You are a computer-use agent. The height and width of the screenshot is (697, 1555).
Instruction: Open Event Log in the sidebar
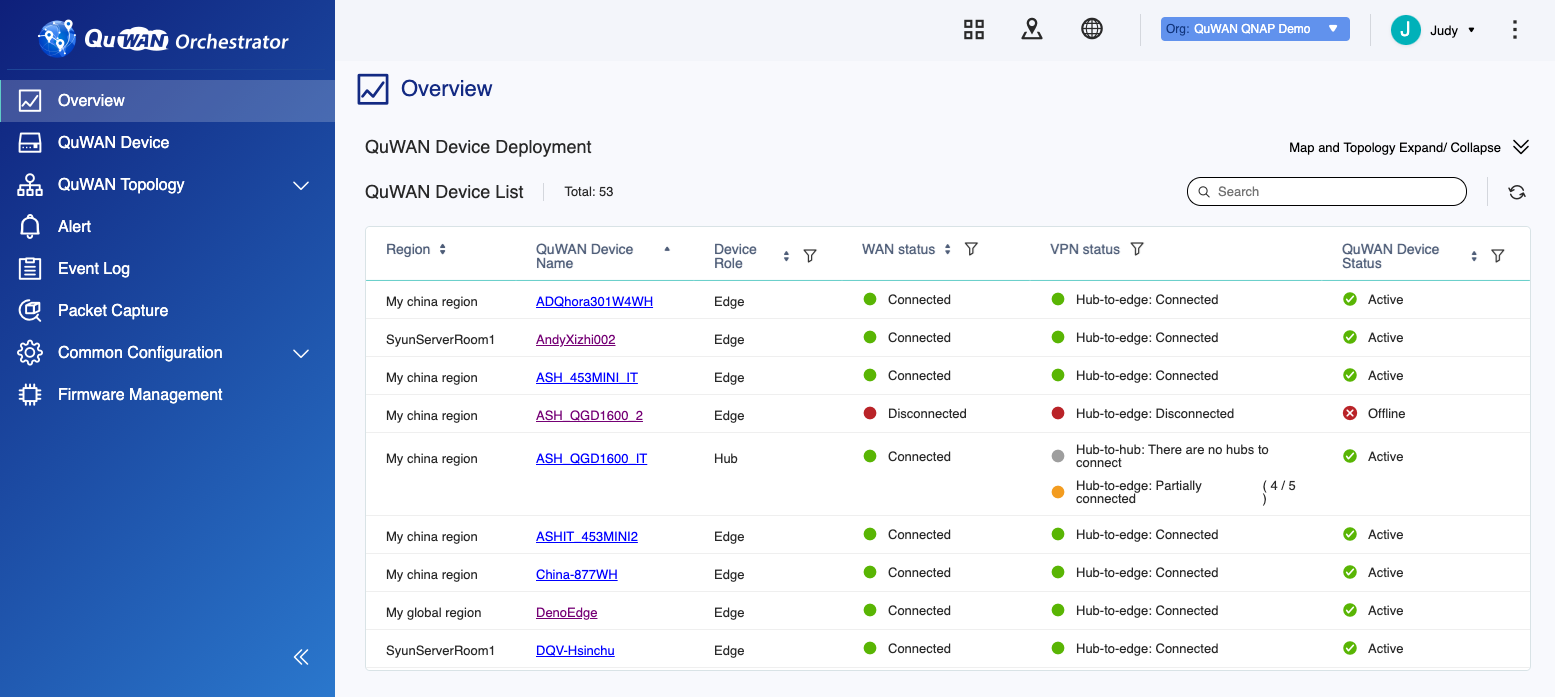[x=168, y=269]
